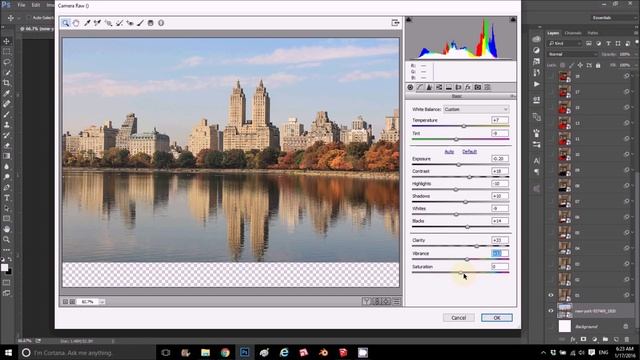Click the before/after view toggle button
This screenshot has width=640, height=360.
click(x=366, y=302)
